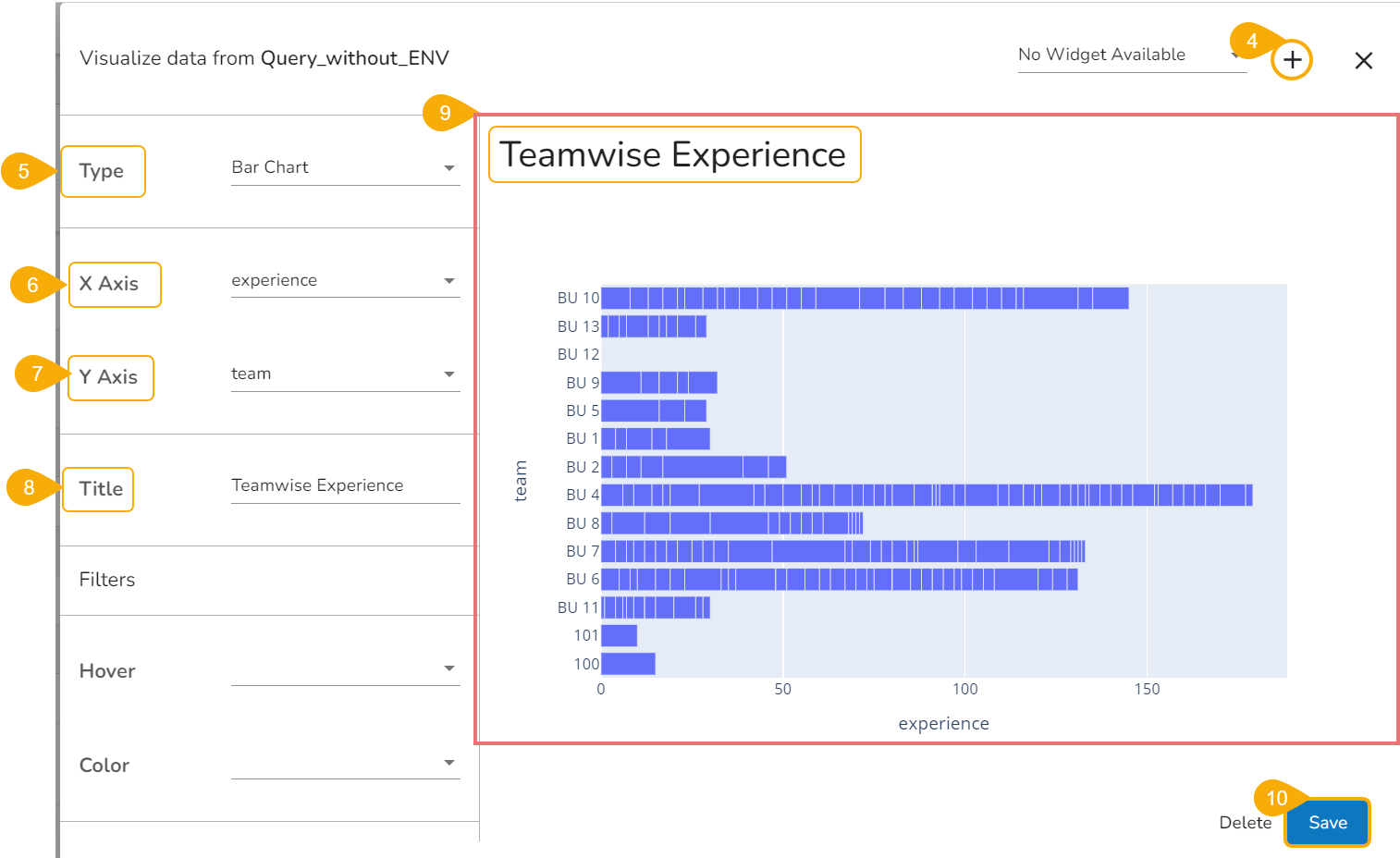
Task: Close the visualization dialog with X
Action: coord(1363,61)
